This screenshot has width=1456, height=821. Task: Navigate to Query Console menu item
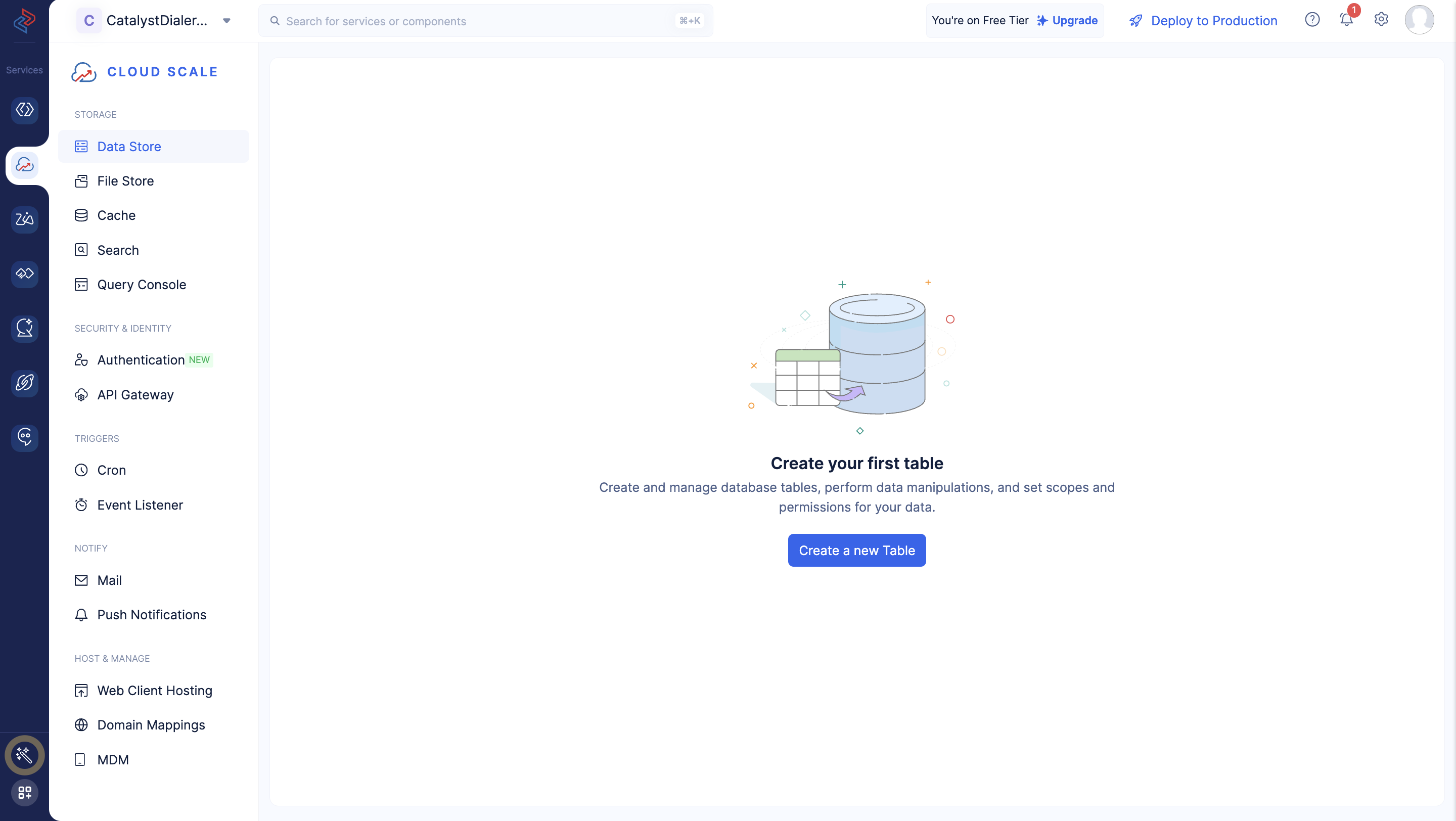141,284
